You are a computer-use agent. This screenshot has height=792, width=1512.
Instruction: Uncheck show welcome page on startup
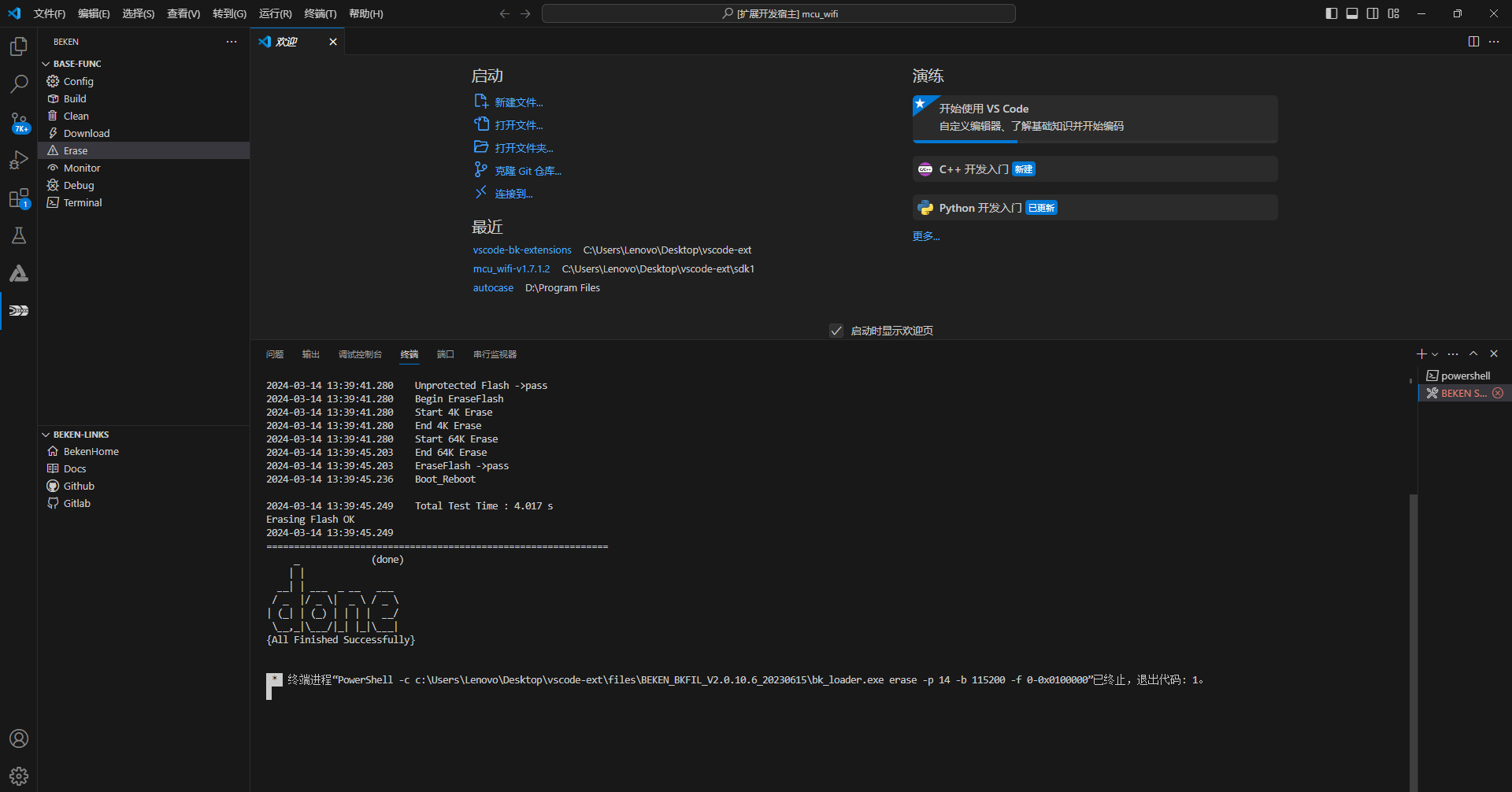coord(836,331)
